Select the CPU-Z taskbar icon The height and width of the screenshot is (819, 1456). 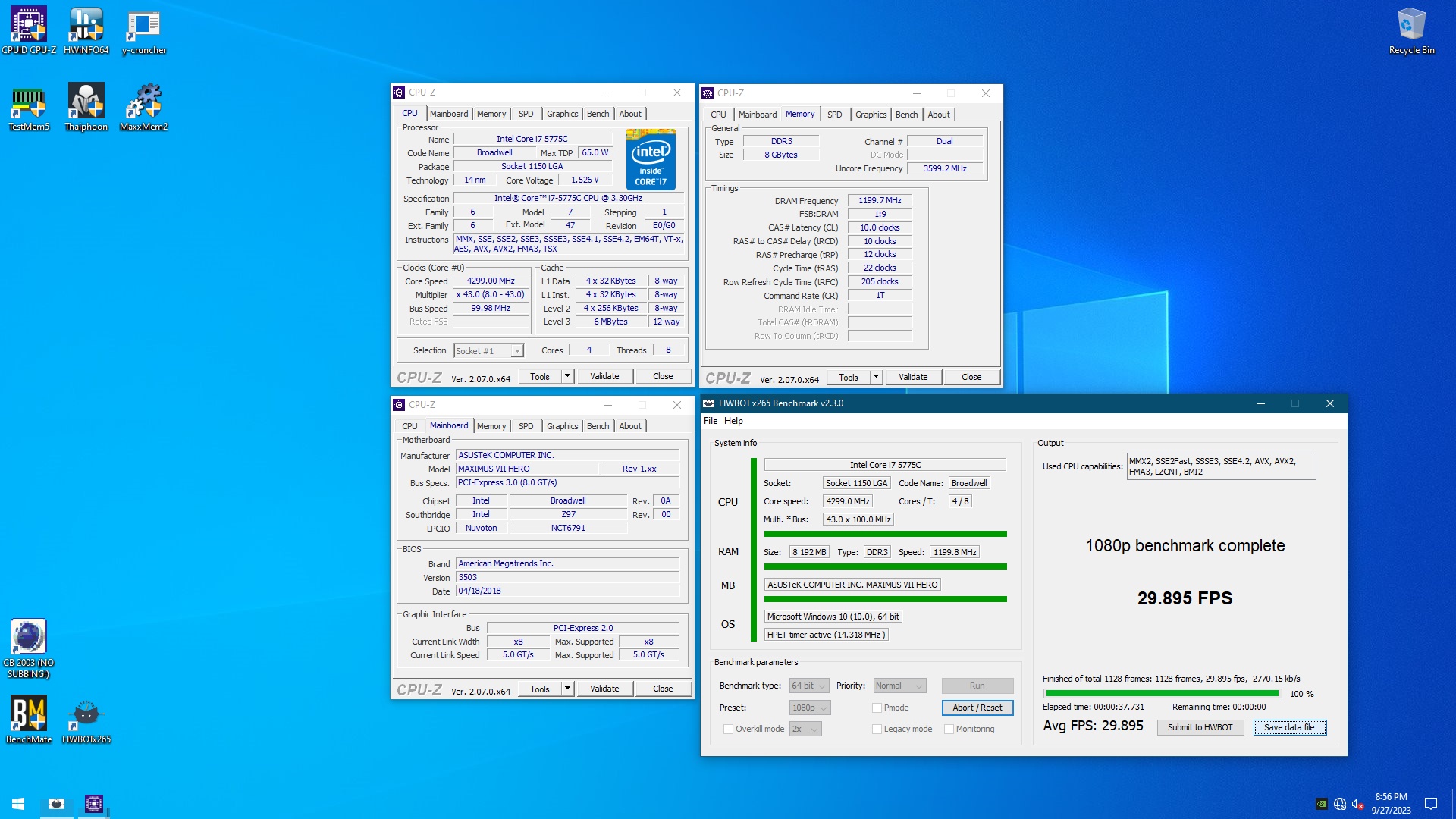pyautogui.click(x=94, y=803)
